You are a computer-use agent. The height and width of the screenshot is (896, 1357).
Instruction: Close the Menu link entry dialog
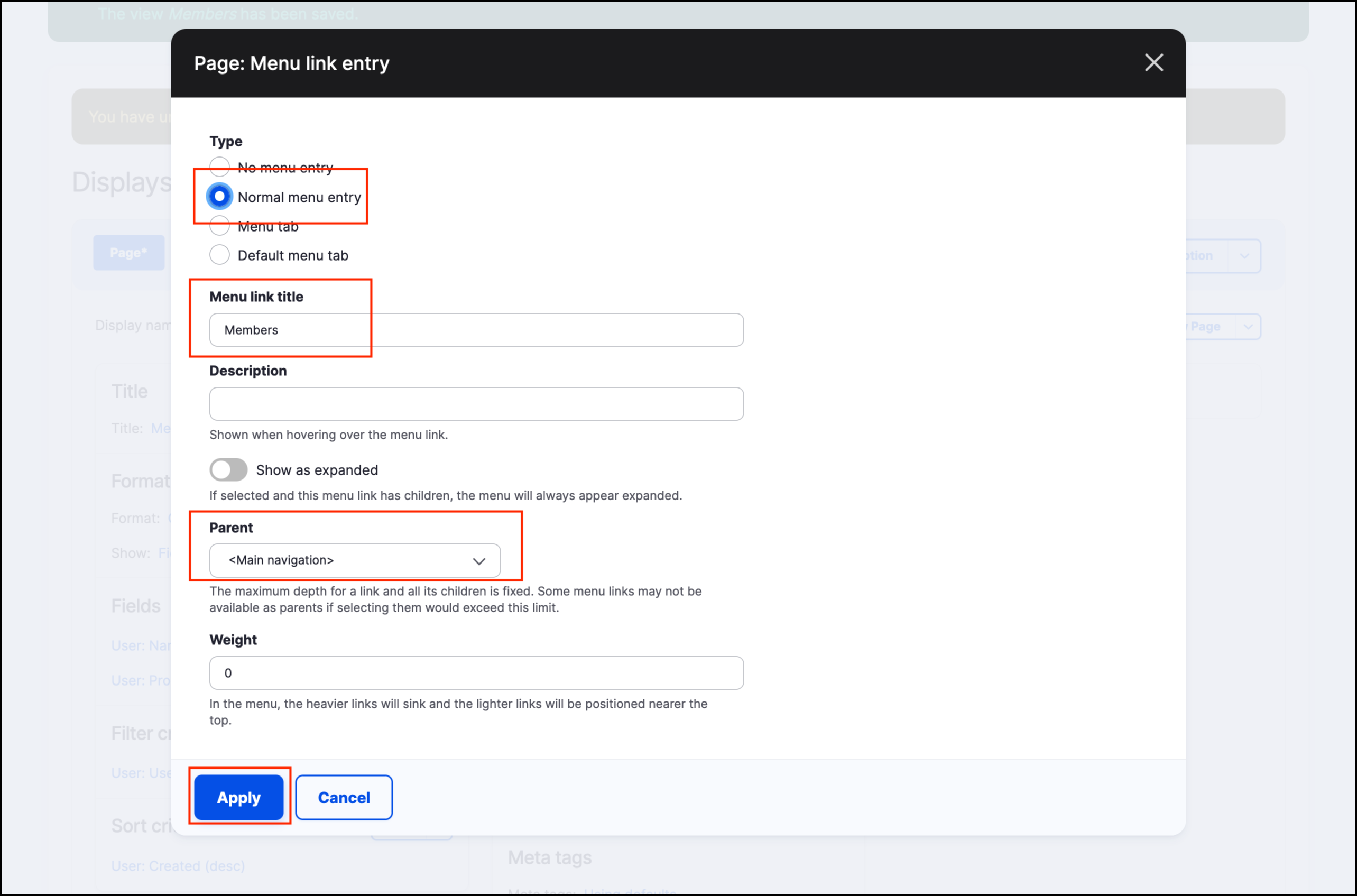pyautogui.click(x=1153, y=63)
